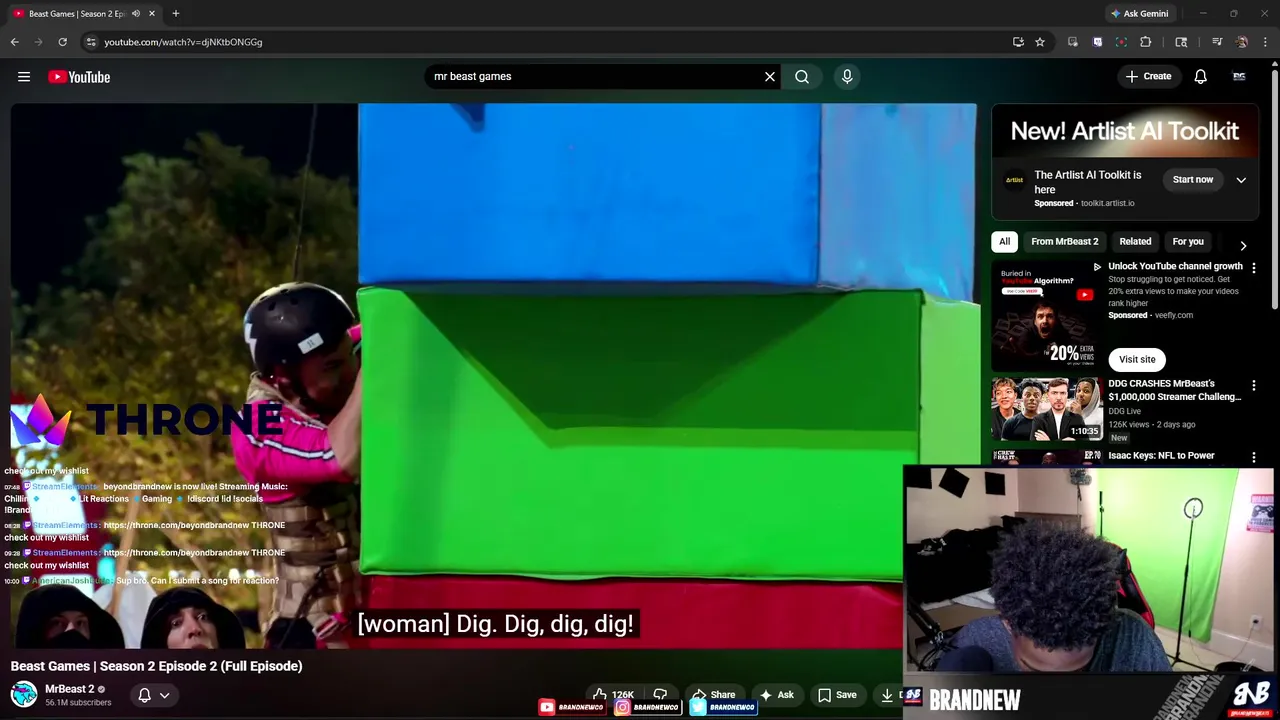
Task: Open options for Isaac Keys video
Action: tap(1254, 457)
